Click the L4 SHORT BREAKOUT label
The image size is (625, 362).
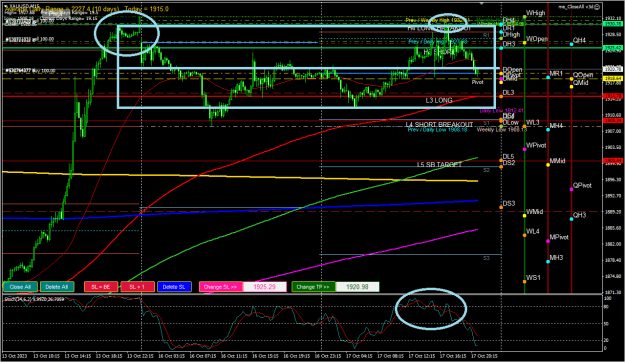(x=439, y=125)
